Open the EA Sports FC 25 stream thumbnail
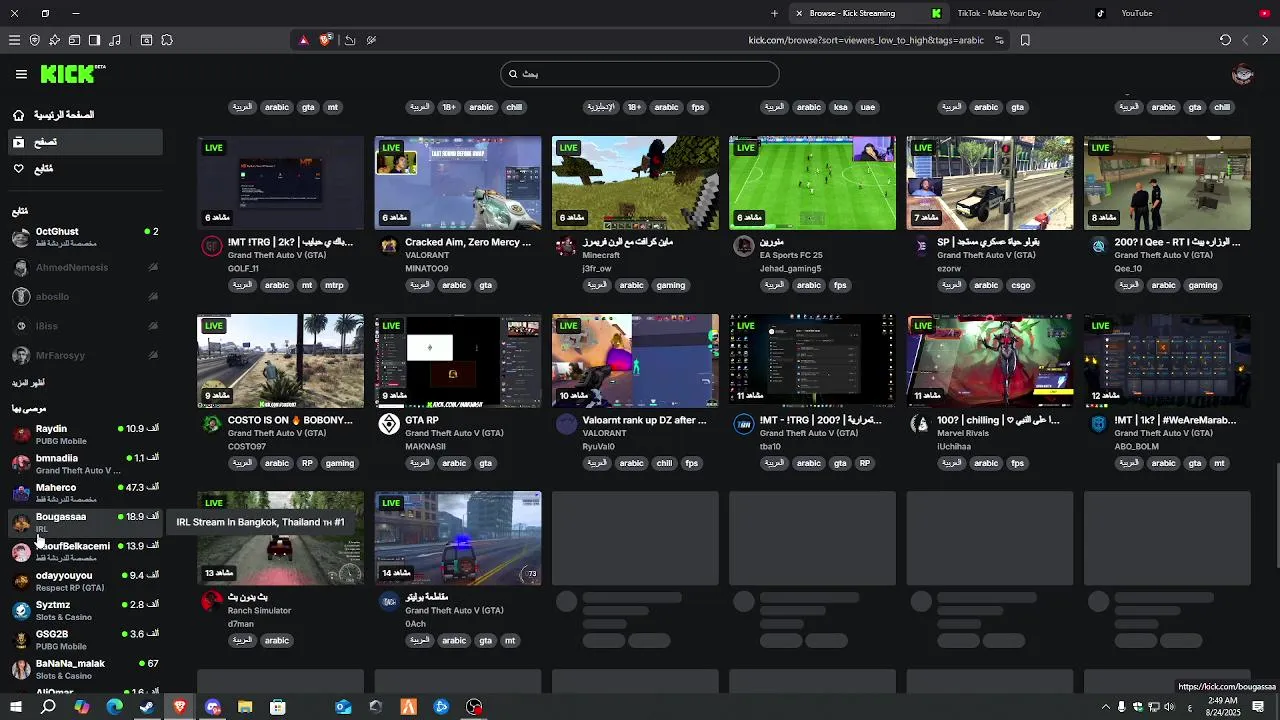 (x=812, y=183)
